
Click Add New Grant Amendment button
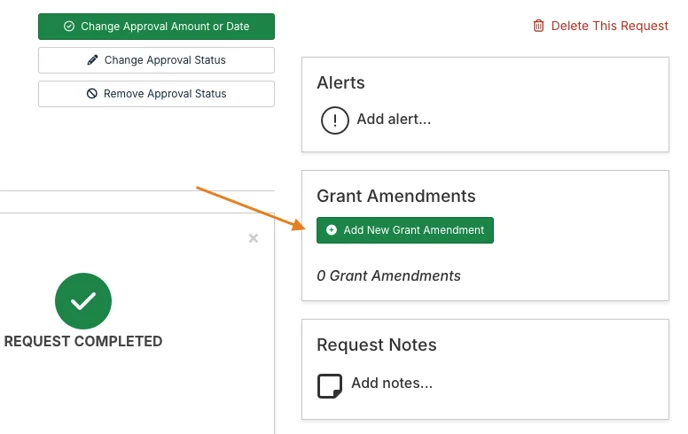tap(405, 230)
